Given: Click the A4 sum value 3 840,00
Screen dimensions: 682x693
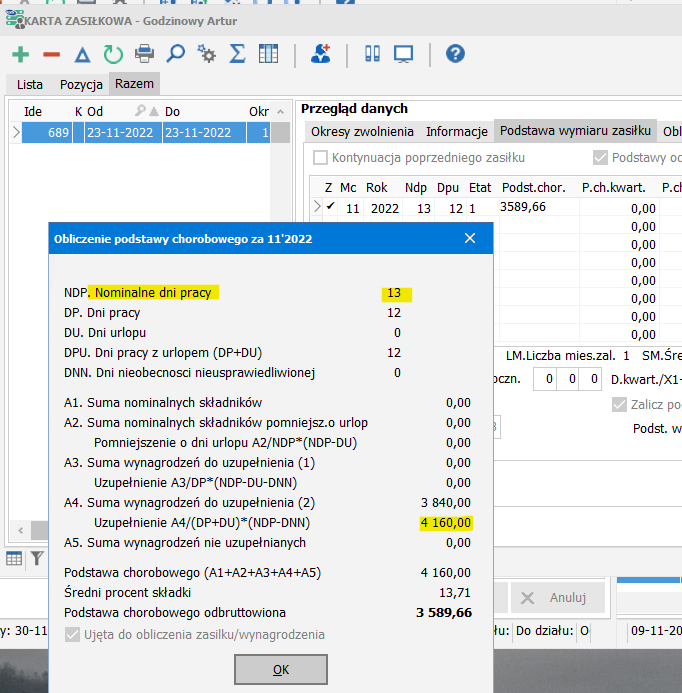Looking at the screenshot, I should click(446, 503).
